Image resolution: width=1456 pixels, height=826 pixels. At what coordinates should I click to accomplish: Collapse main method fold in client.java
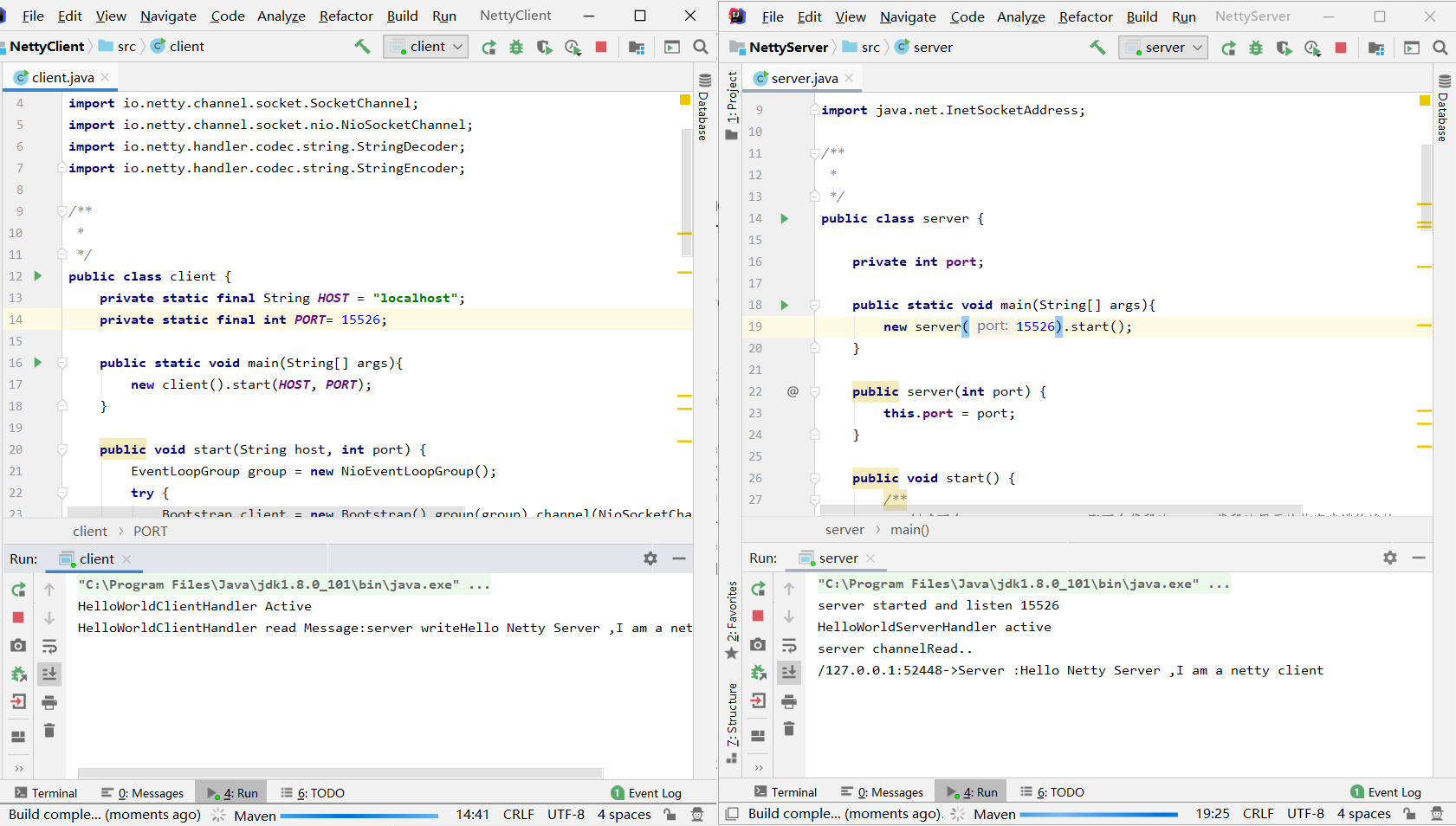62,363
